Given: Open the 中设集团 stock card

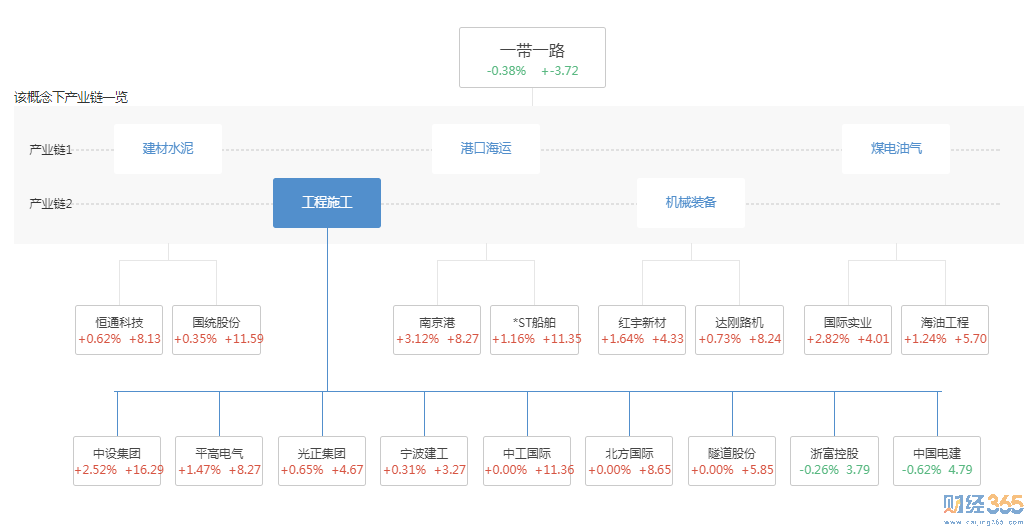Looking at the screenshot, I should [x=117, y=461].
